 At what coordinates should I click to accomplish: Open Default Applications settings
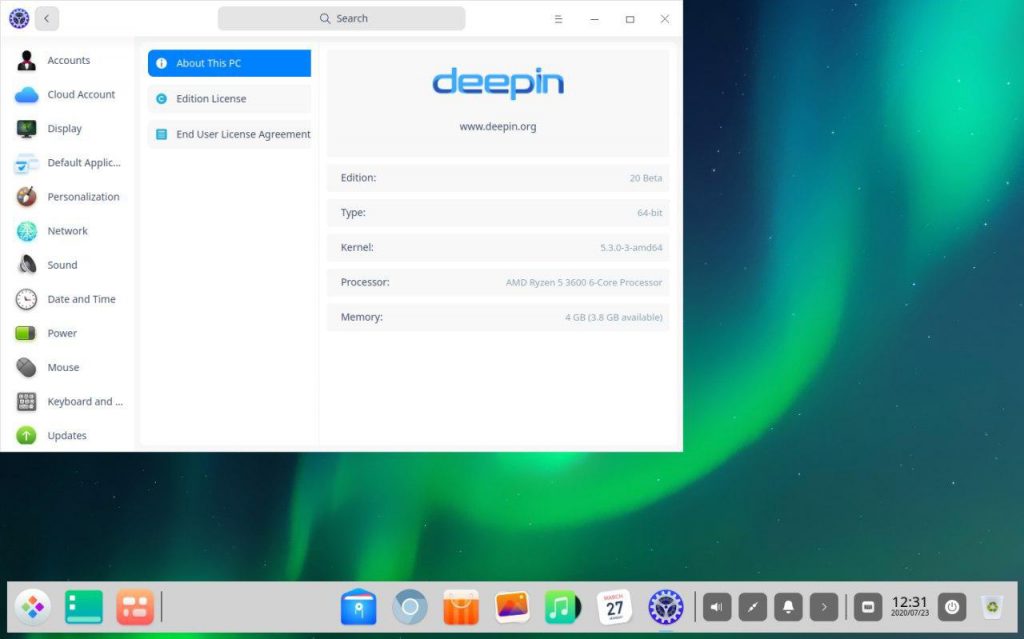coord(68,163)
